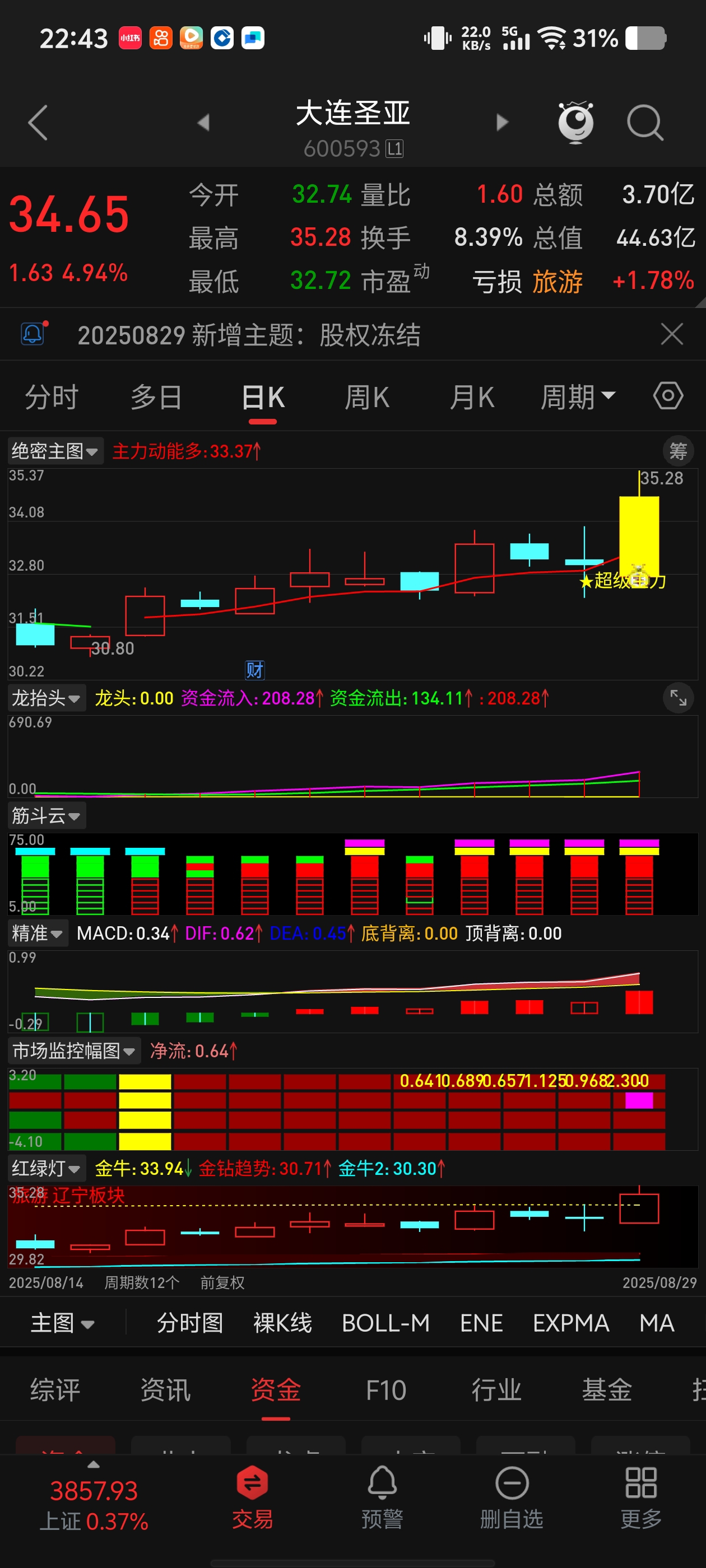Open the owl assistant icon

tap(575, 122)
